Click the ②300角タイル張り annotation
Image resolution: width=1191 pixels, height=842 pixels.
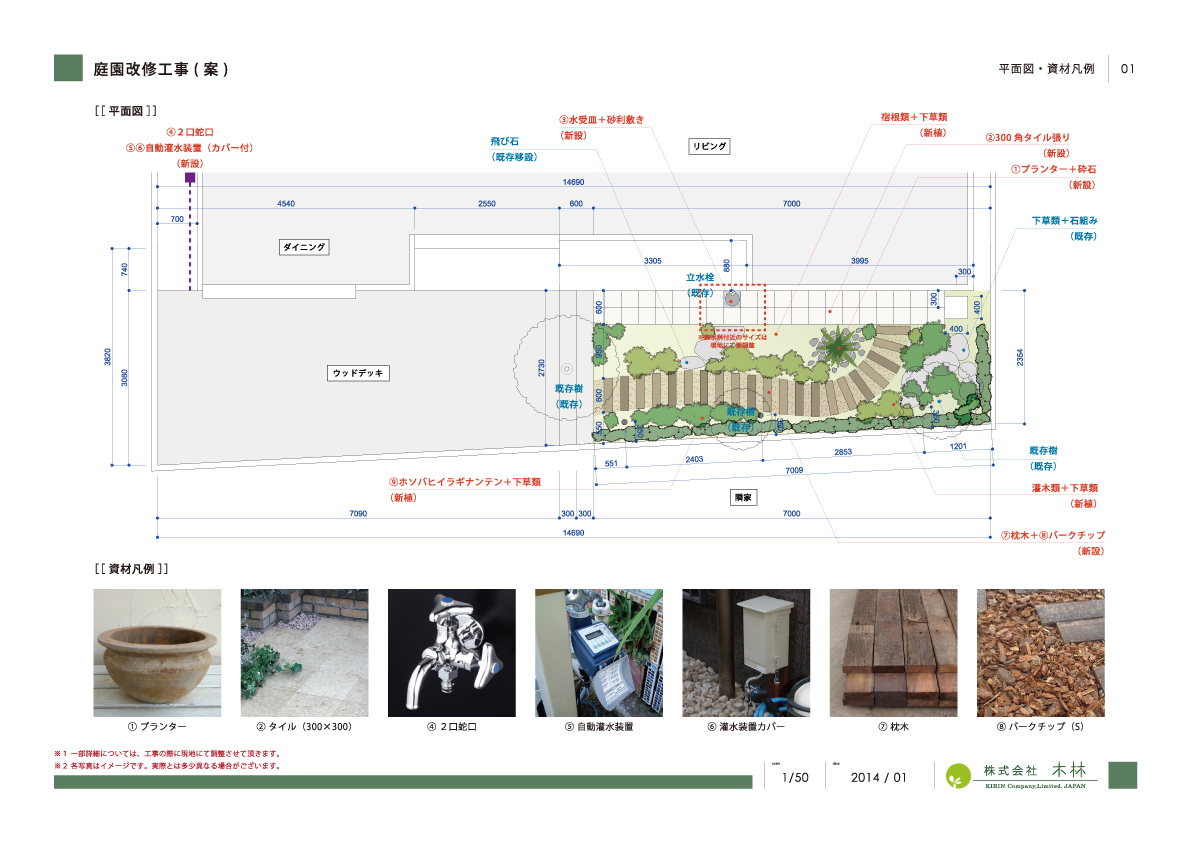point(1028,137)
